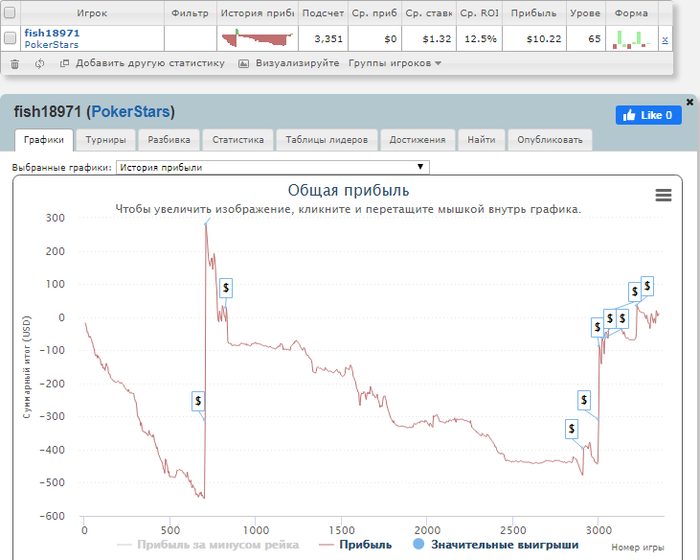The image size is (700, 560).
Task: Sort by the Фильтр column header
Action: [x=190, y=13]
